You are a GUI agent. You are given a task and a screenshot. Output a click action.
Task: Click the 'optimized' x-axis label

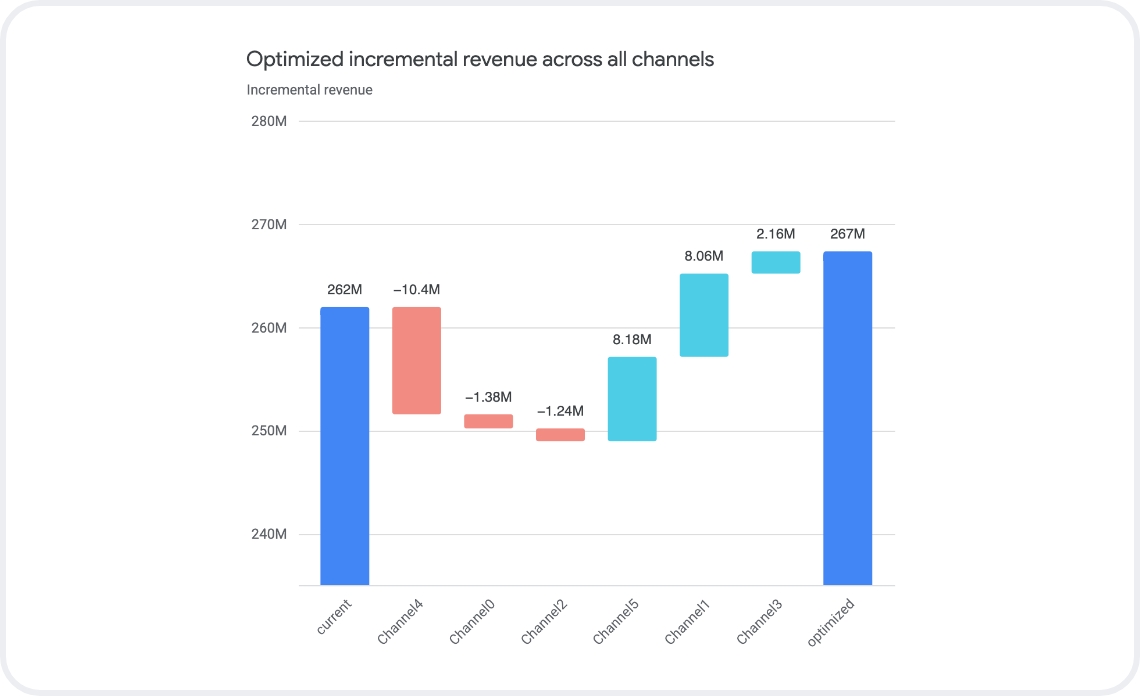pyautogui.click(x=831, y=623)
